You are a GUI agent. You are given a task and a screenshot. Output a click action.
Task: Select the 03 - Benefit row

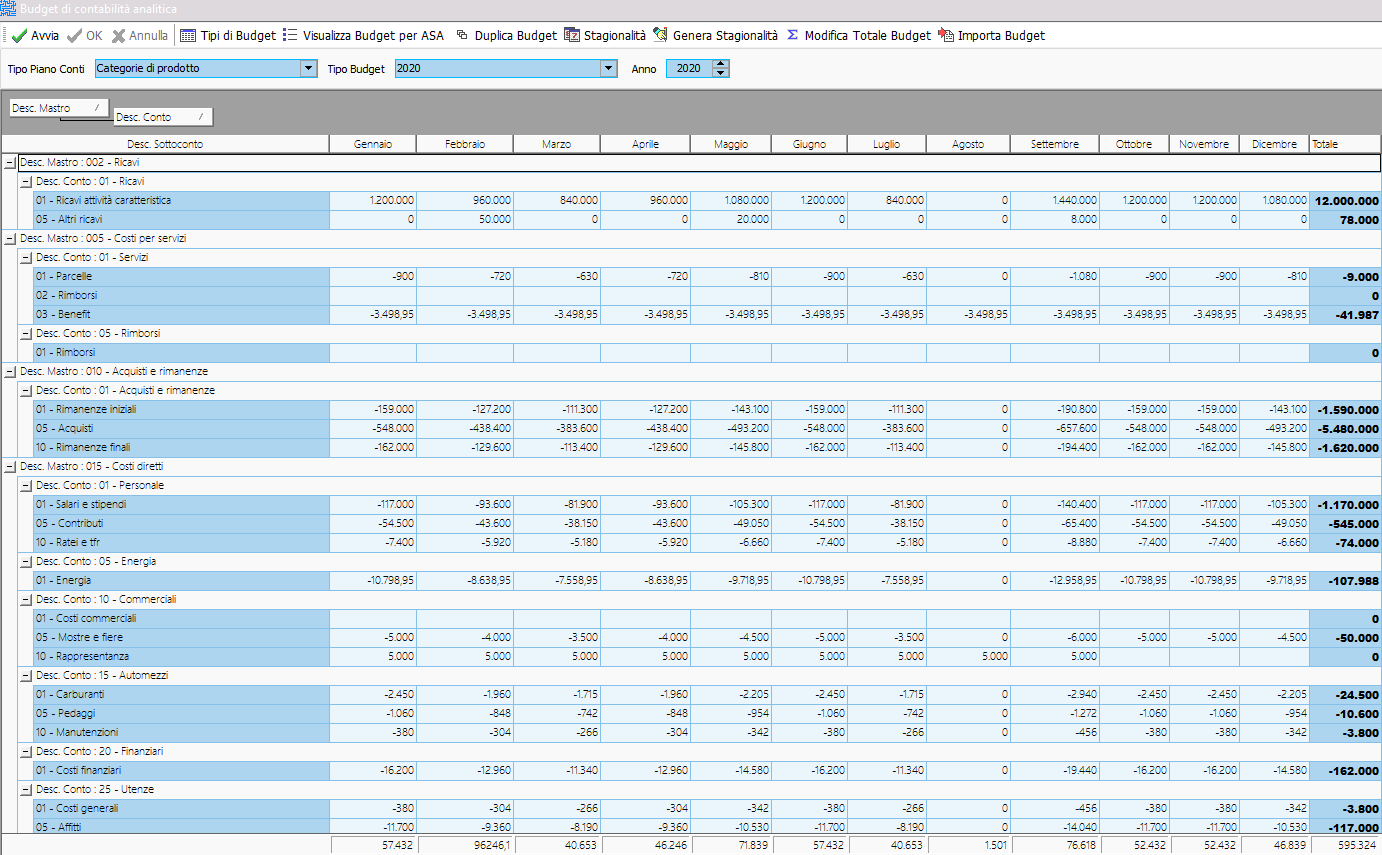(x=706, y=314)
